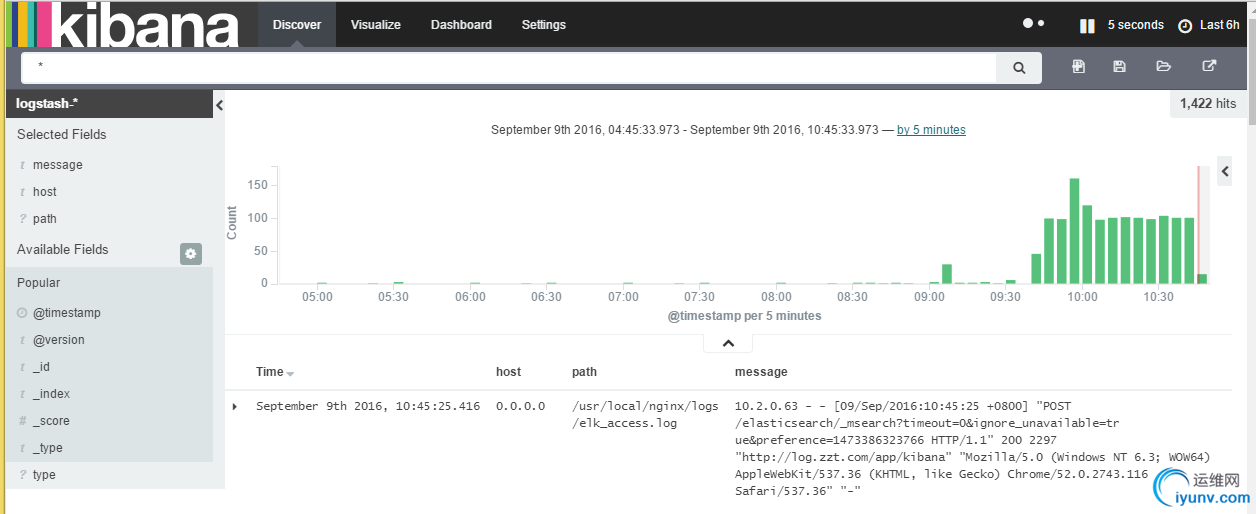This screenshot has height=514, width=1256.
Task: Click in the query search field
Action: pos(509,68)
